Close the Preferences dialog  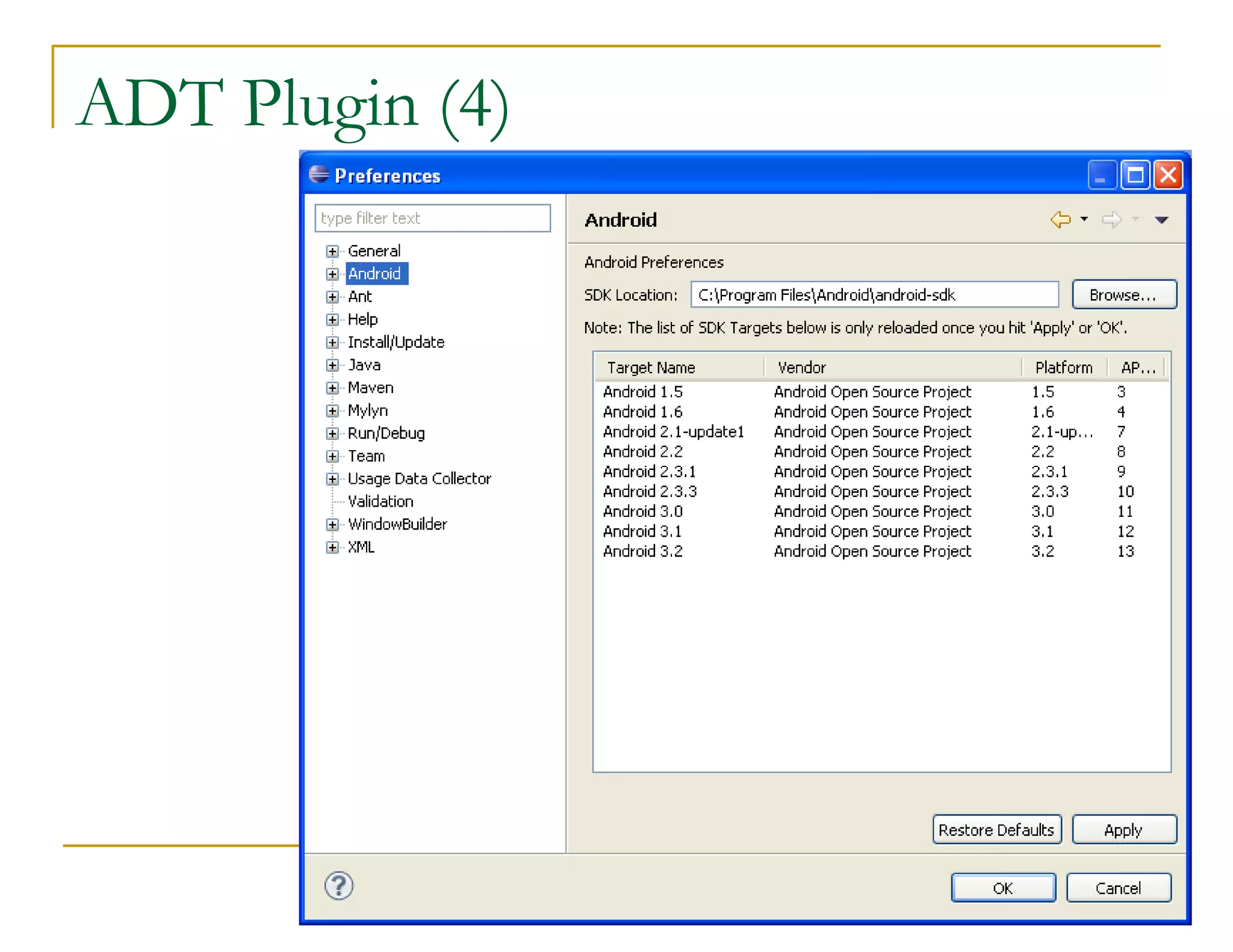[x=1169, y=175]
